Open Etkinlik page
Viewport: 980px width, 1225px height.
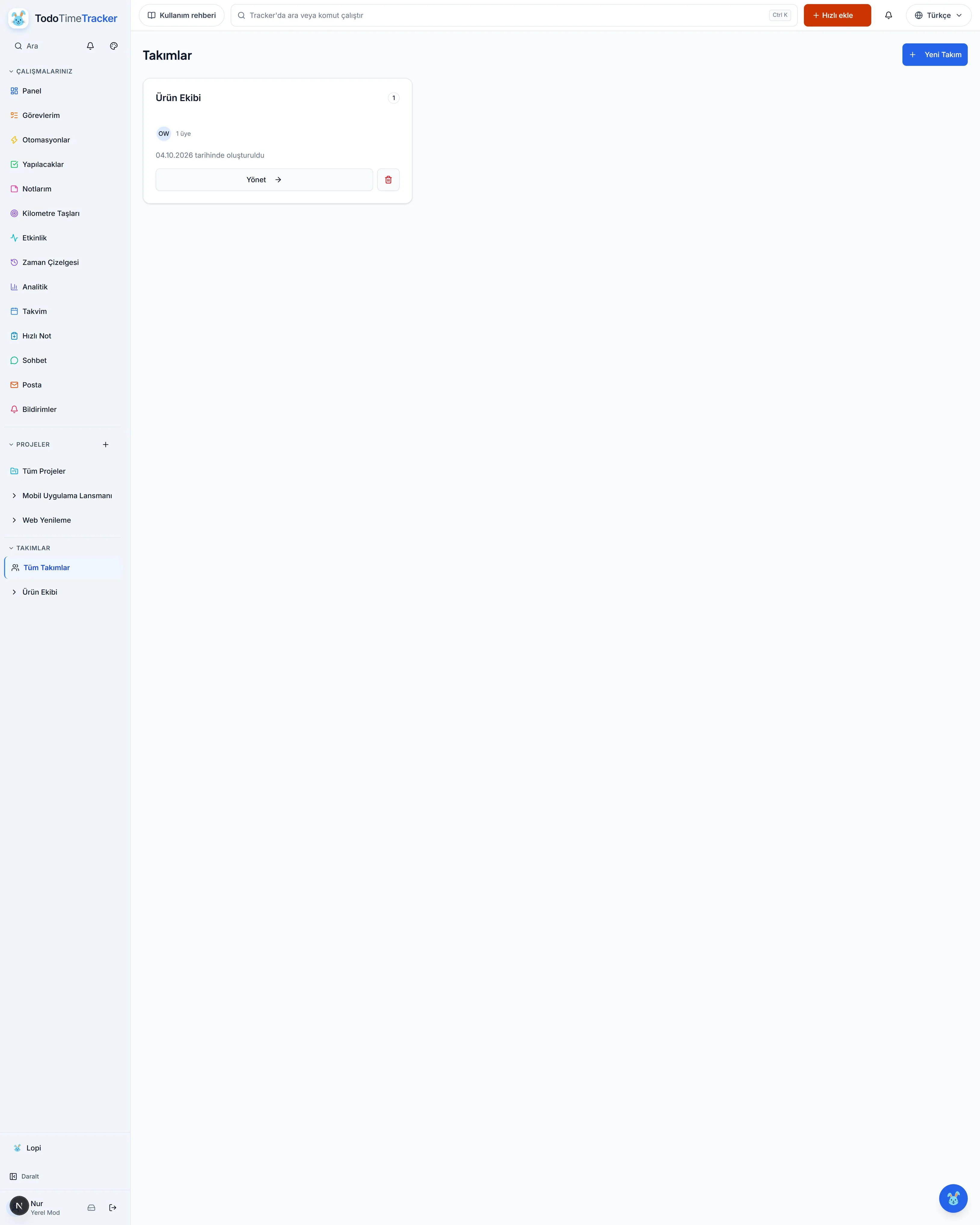pyautogui.click(x=63, y=237)
